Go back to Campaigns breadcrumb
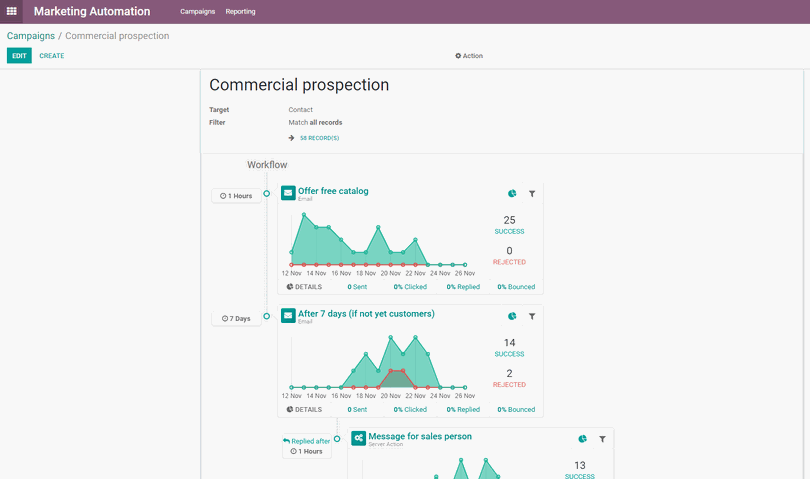Screen dimensions: 810x479 click(x=30, y=36)
